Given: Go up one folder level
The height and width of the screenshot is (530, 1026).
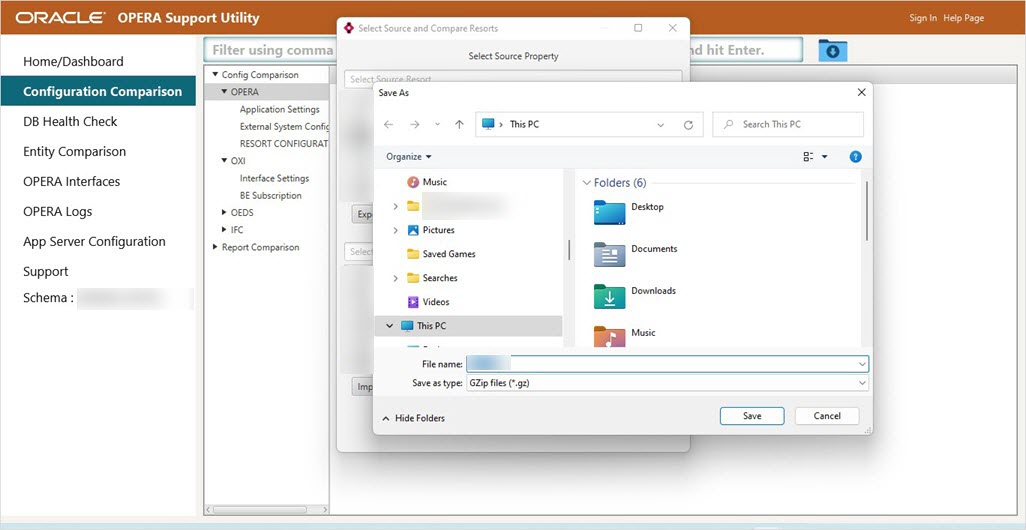Looking at the screenshot, I should tap(459, 124).
